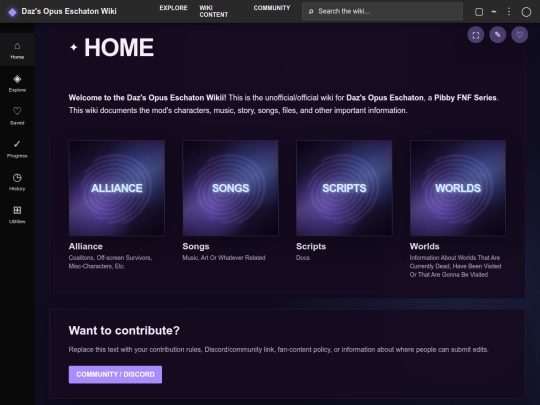540x405 pixels.
Task: Open the WORLDS card thumbnail
Action: coord(458,188)
